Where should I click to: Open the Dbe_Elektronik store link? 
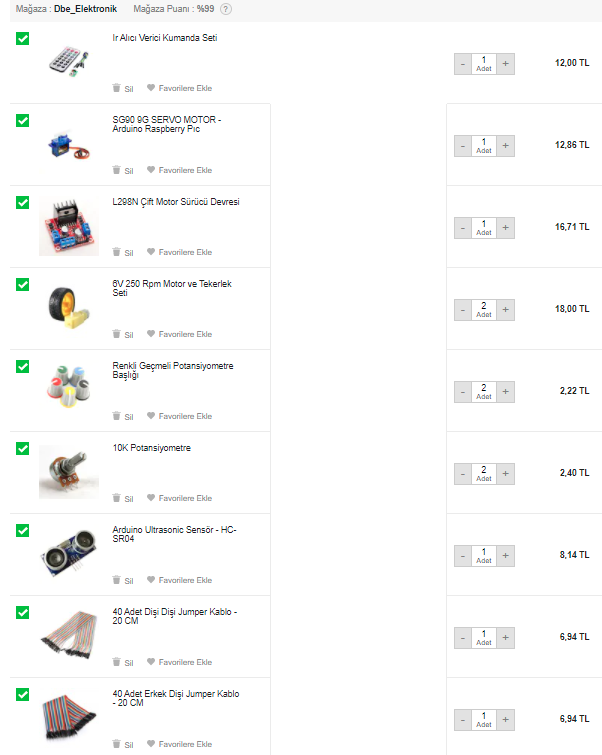(x=85, y=9)
